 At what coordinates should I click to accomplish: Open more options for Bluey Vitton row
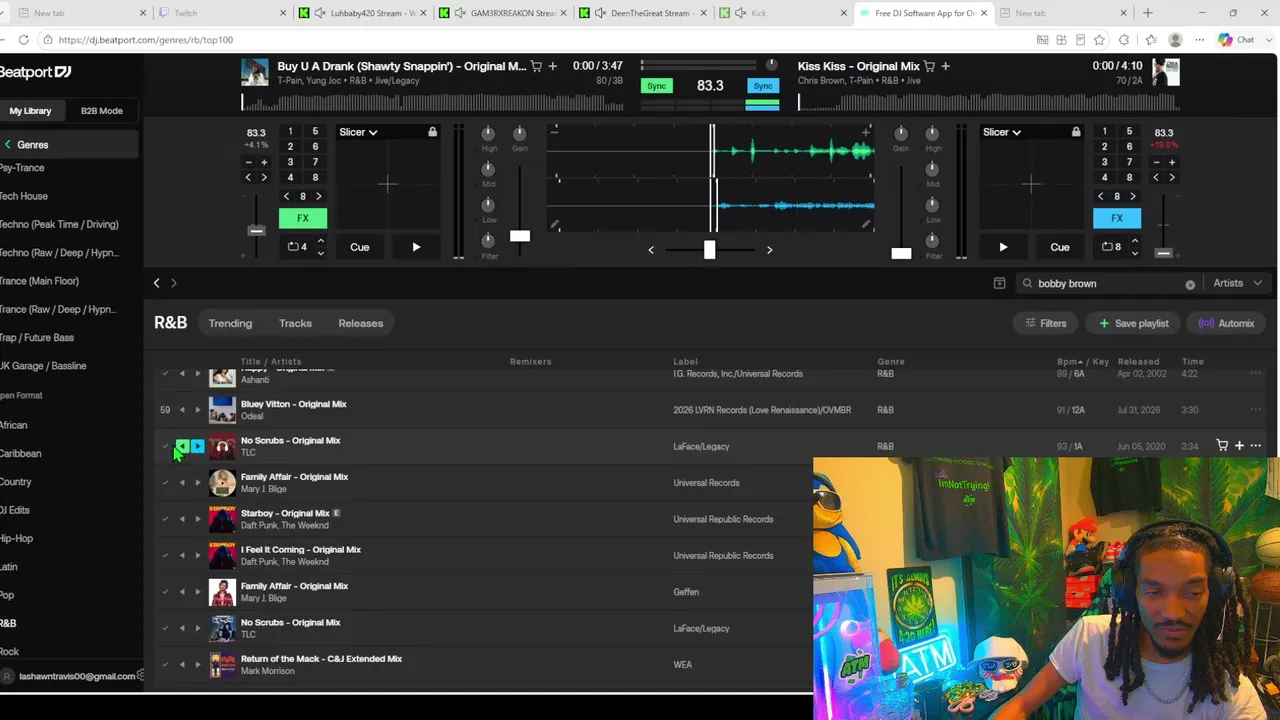[x=1256, y=410]
